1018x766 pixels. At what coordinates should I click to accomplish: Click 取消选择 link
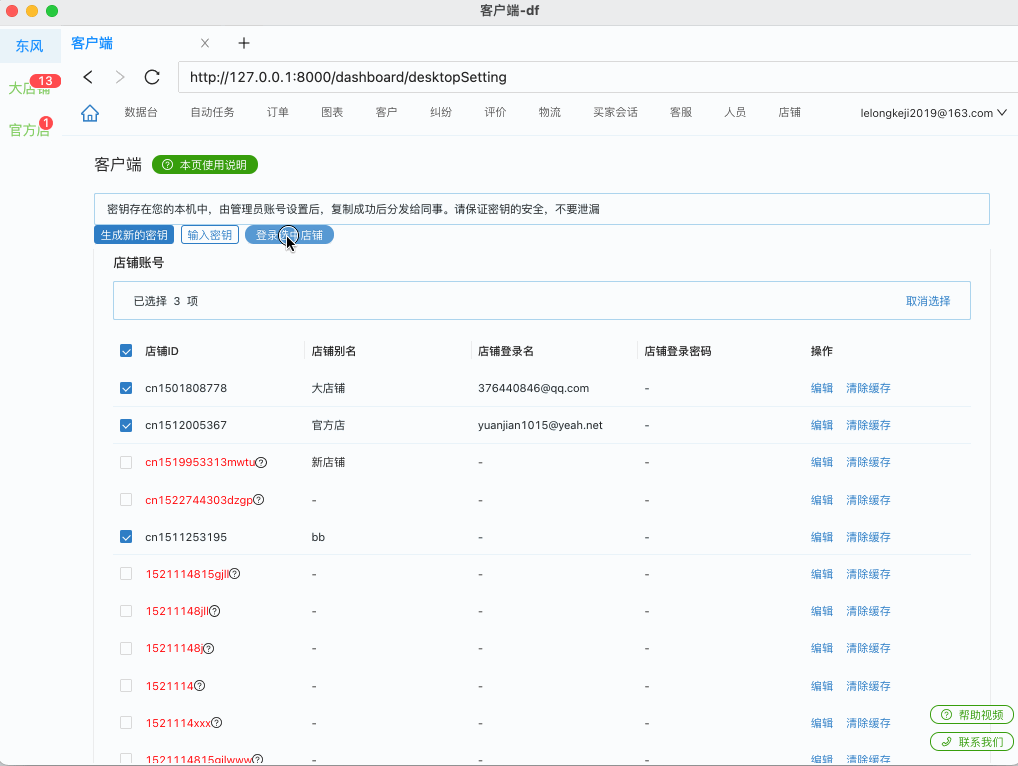coord(928,301)
